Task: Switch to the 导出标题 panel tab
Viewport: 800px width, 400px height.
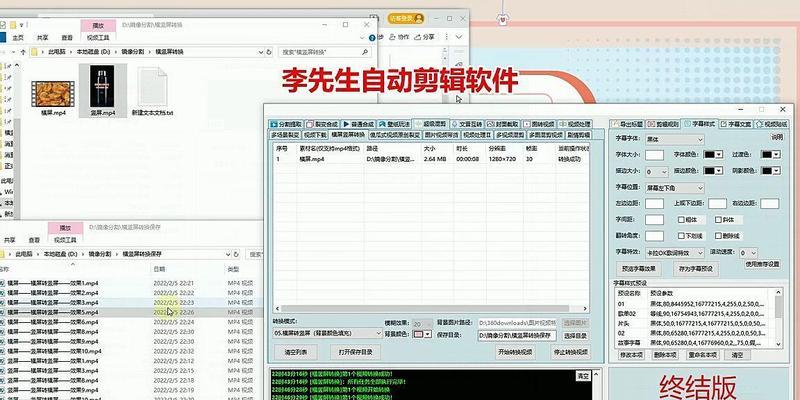Action: pos(627,124)
